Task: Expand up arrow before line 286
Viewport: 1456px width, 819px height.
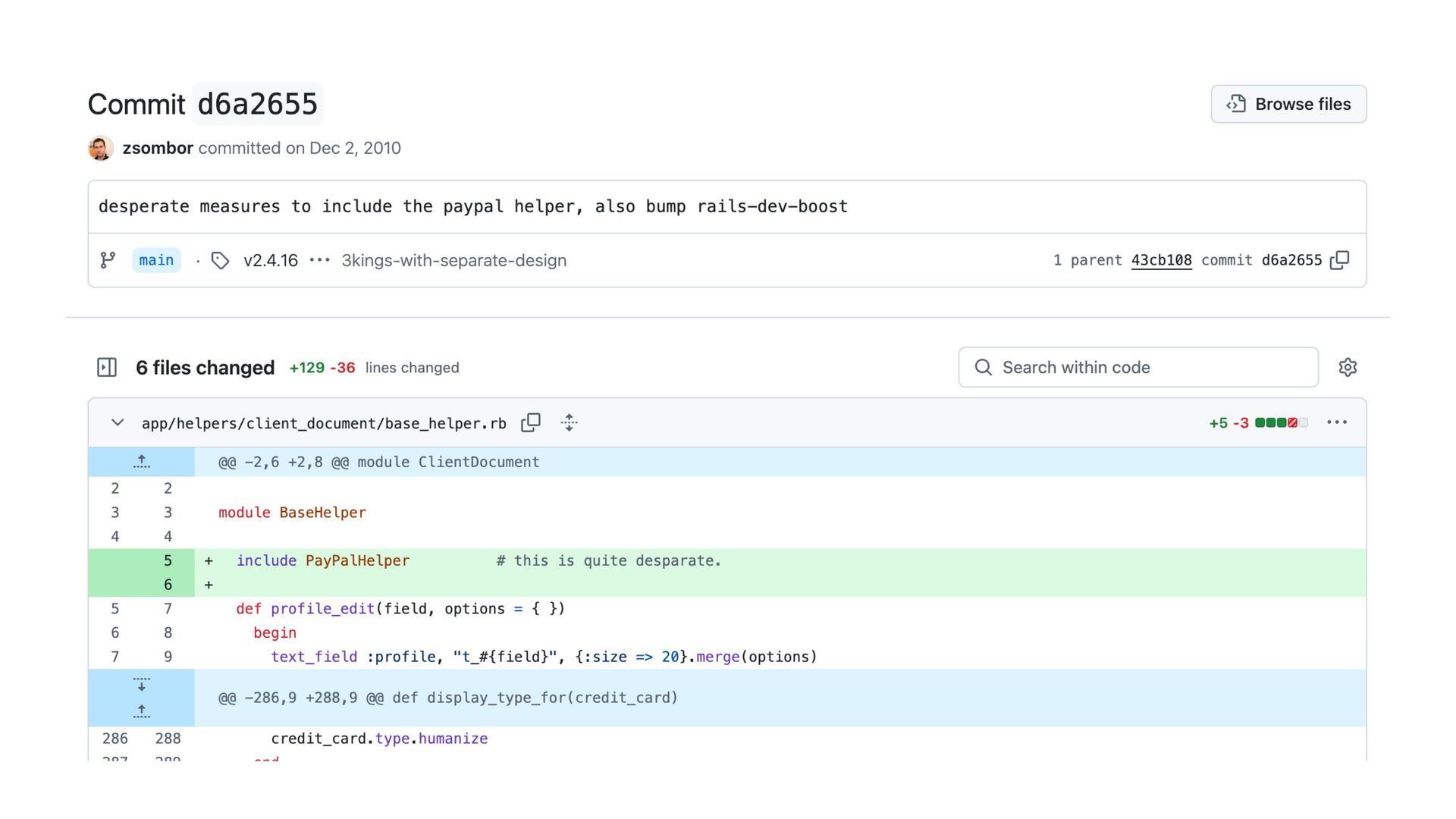Action: pos(142,711)
